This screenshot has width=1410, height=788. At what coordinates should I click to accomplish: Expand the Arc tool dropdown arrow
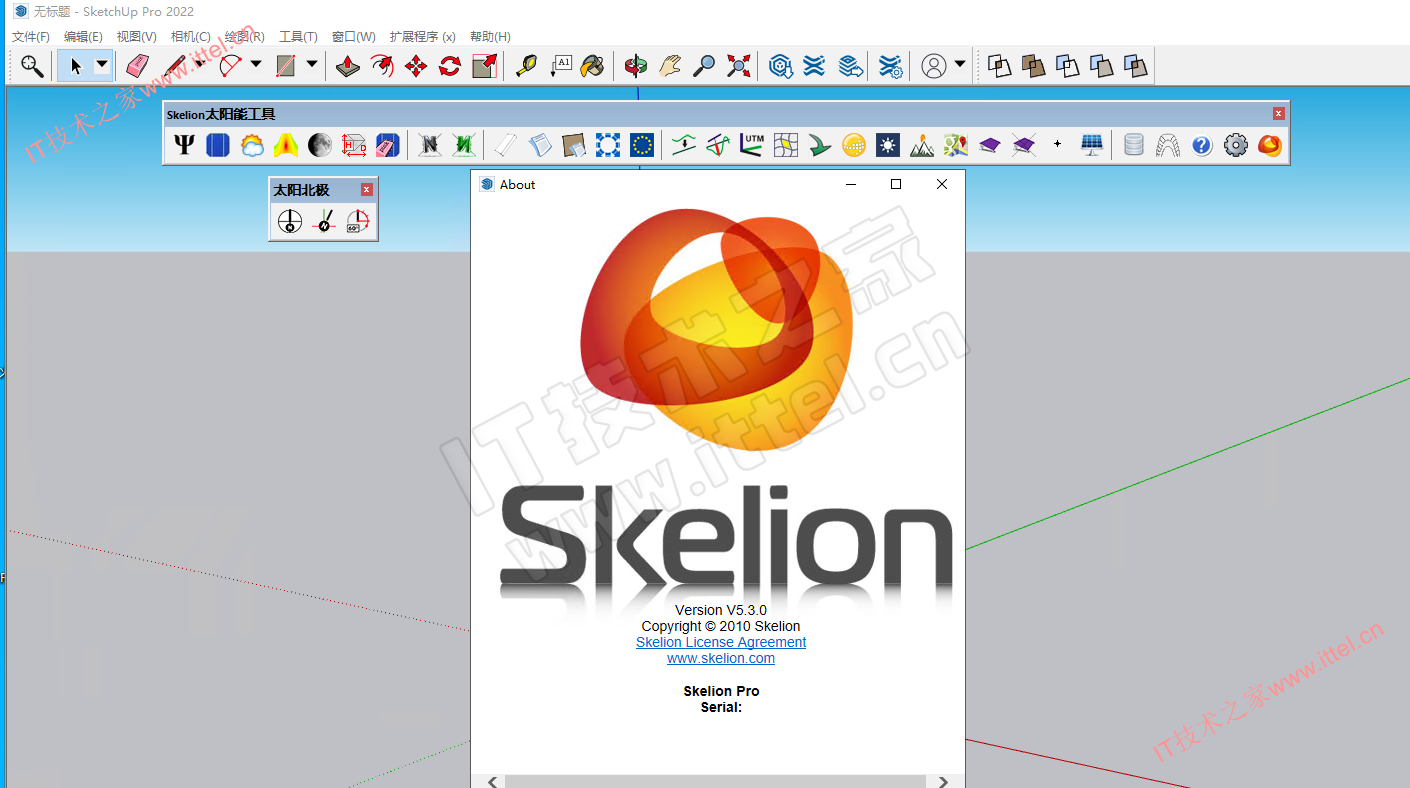(256, 65)
